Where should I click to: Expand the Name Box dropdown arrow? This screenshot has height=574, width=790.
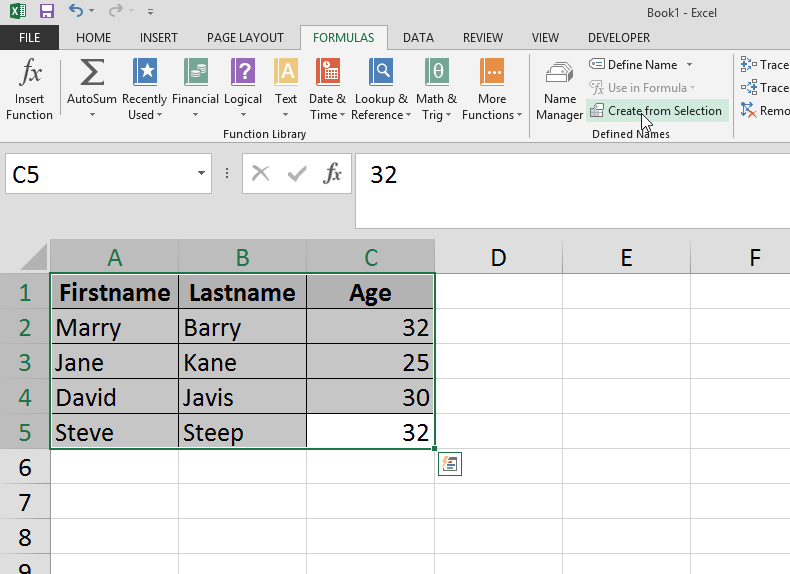201,174
